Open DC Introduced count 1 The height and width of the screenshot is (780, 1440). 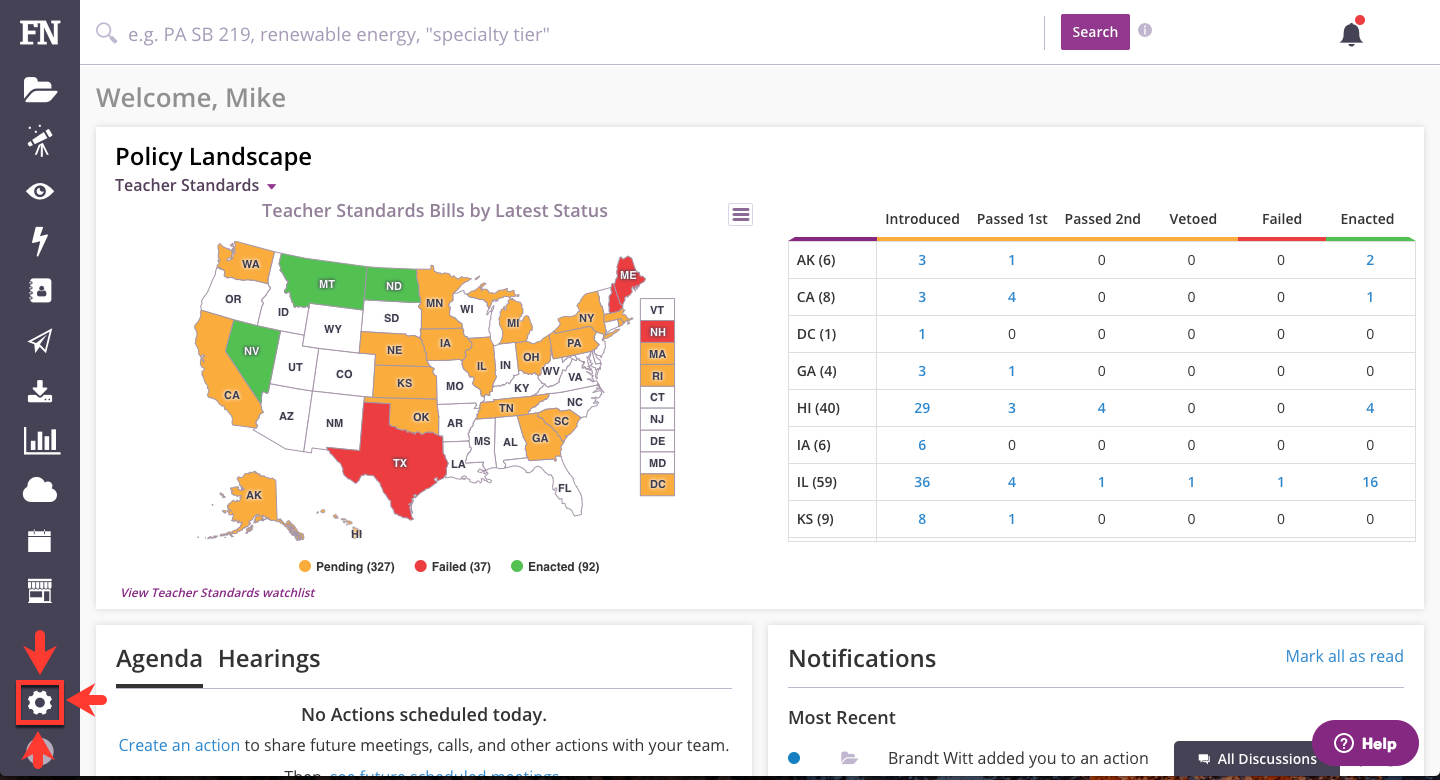coord(922,334)
